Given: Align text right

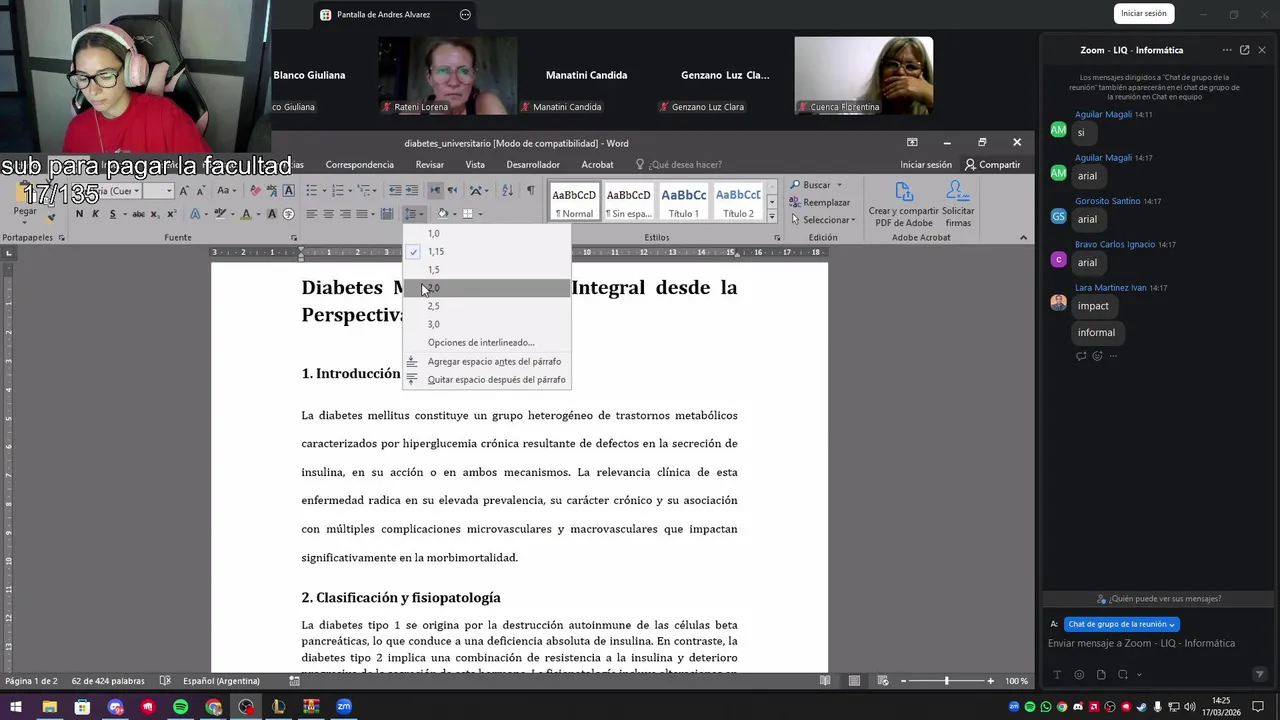Looking at the screenshot, I should coord(345,214).
